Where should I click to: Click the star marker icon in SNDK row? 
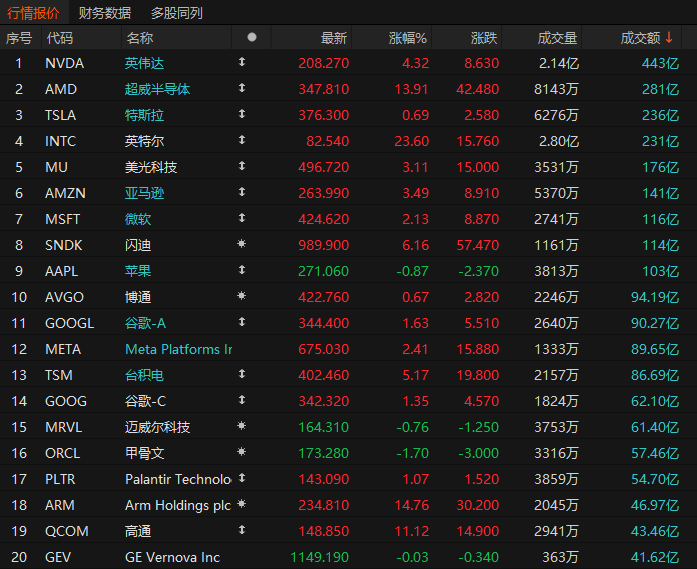pyautogui.click(x=241, y=244)
